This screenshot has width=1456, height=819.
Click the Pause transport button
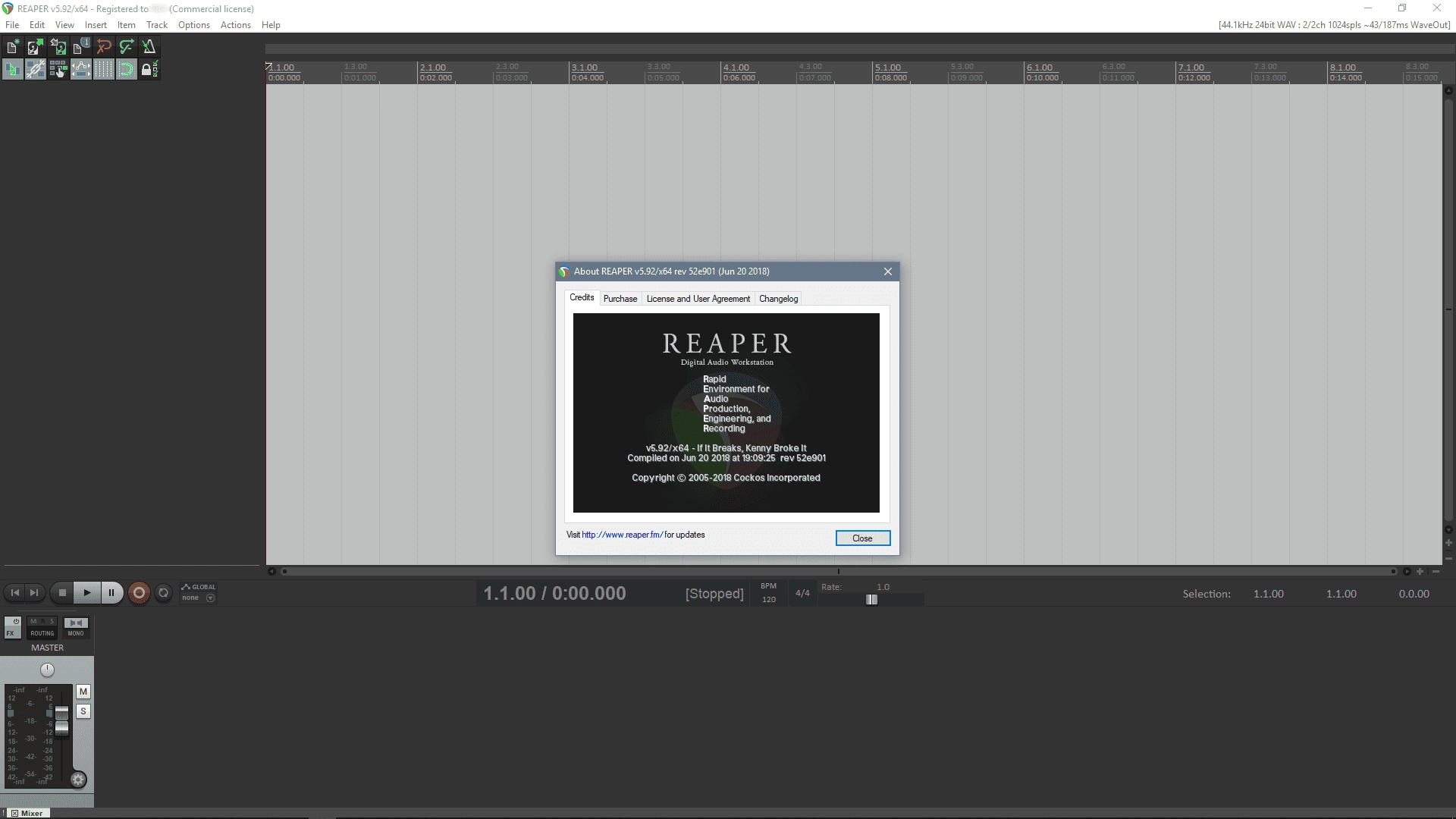click(111, 593)
